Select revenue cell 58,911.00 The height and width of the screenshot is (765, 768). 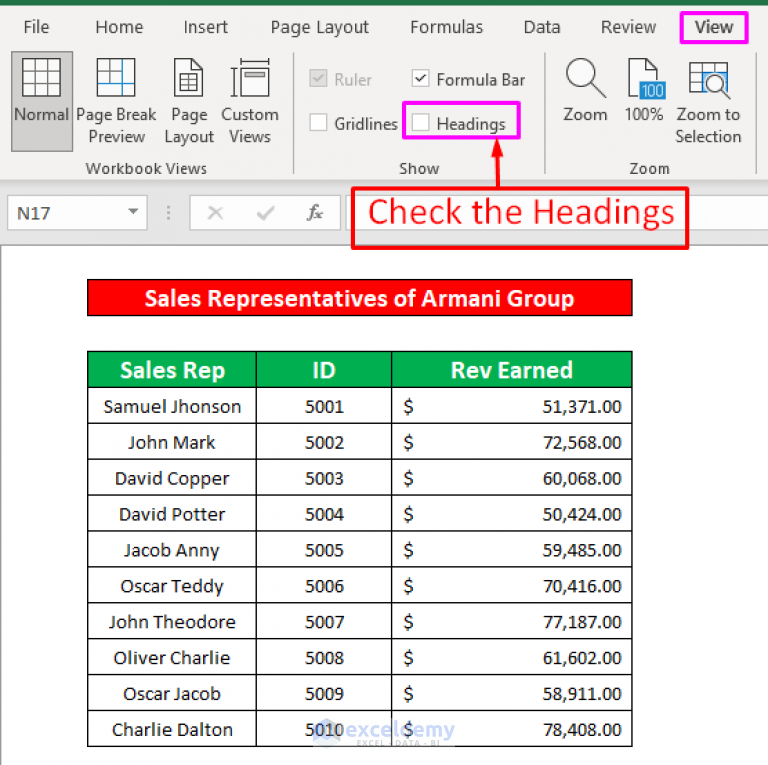click(x=512, y=693)
